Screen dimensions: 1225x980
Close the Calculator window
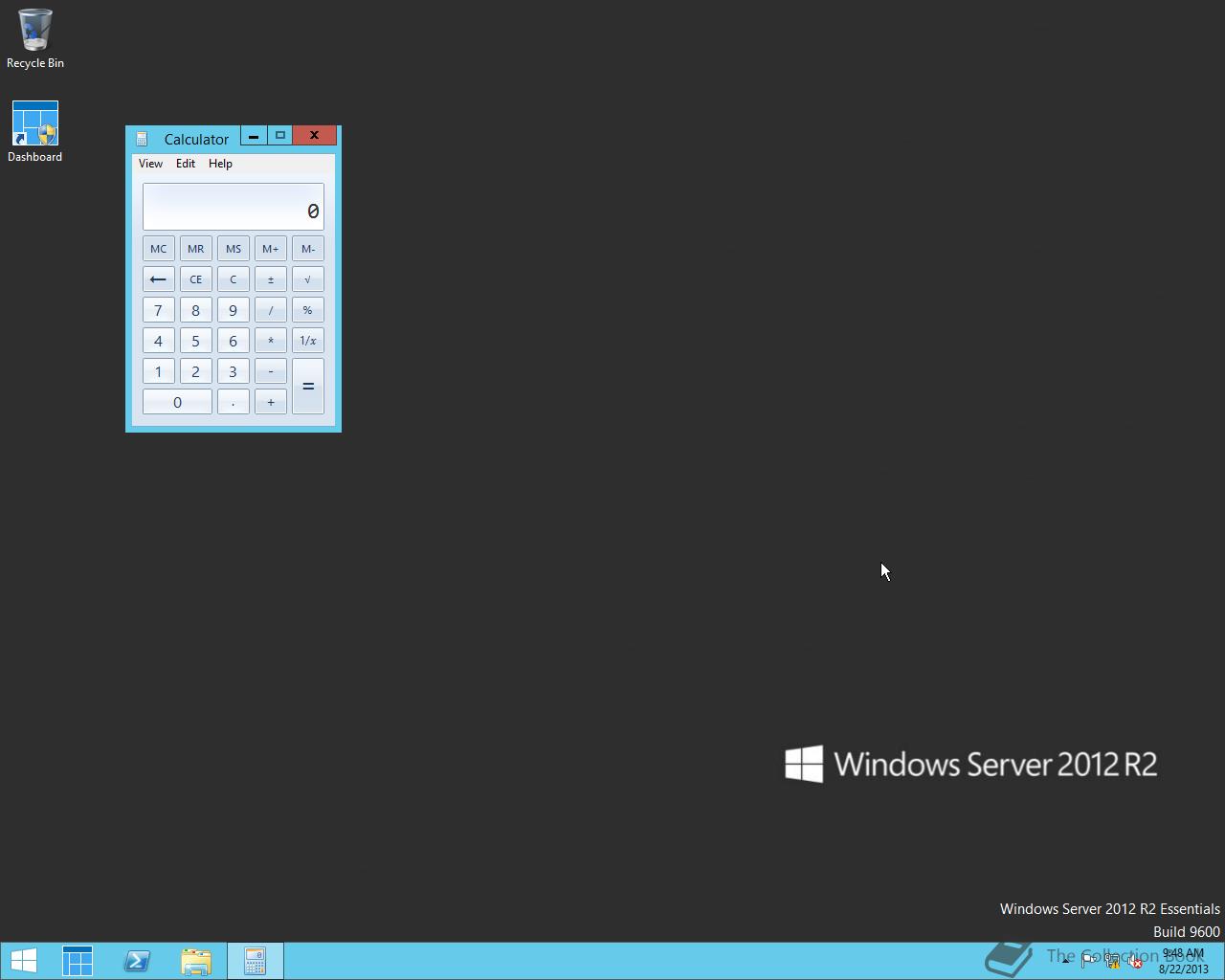[315, 136]
